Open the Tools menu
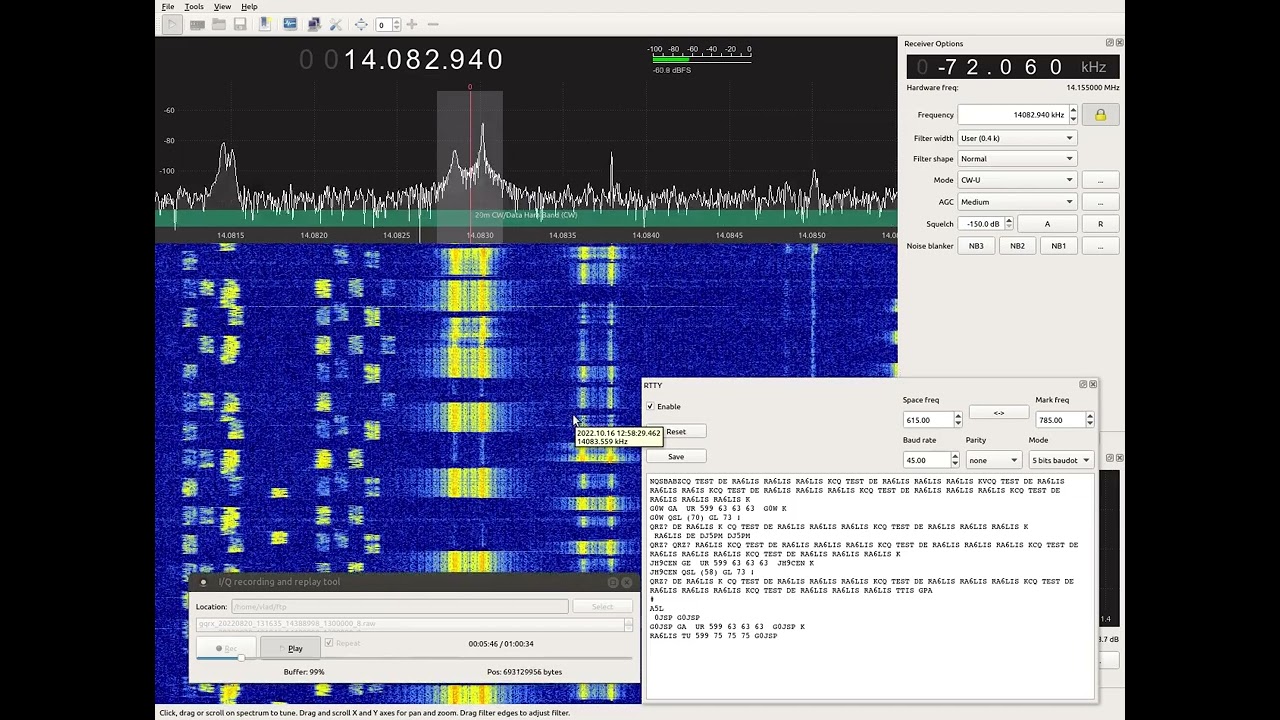Screen dimensions: 1280x720 pos(194,6)
